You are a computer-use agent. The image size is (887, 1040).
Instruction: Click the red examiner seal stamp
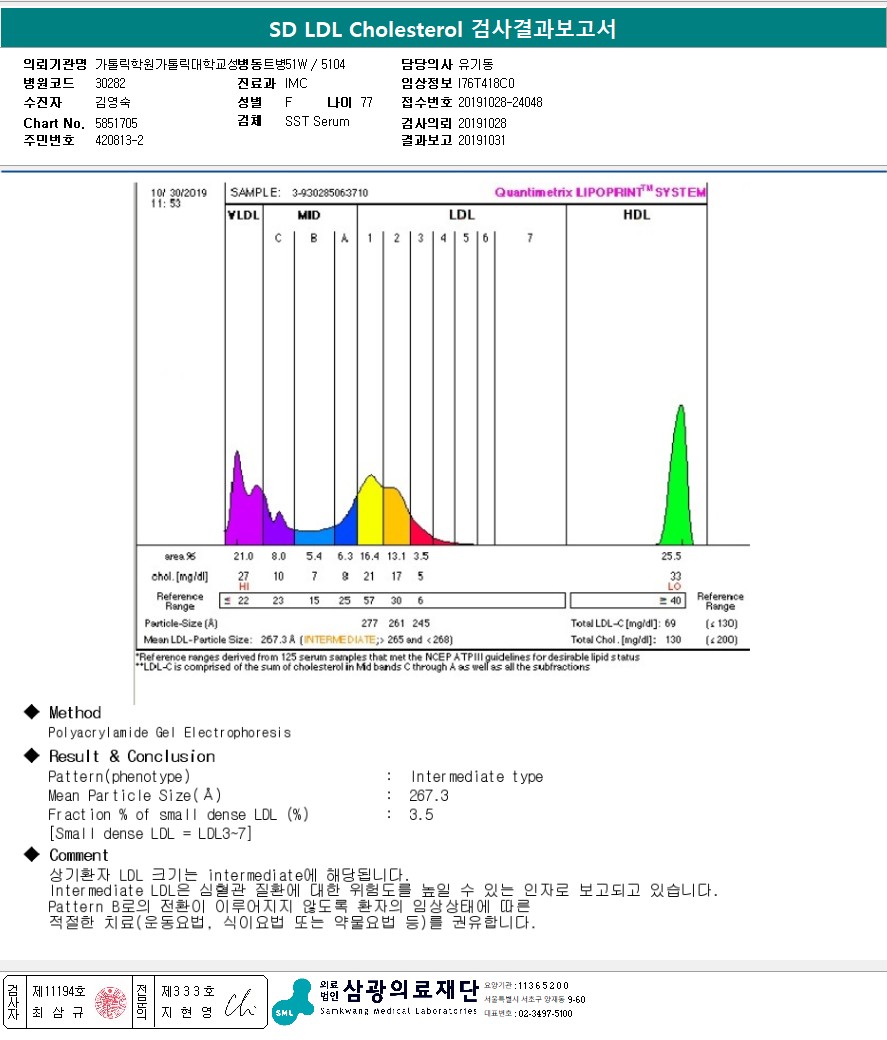click(110, 1002)
